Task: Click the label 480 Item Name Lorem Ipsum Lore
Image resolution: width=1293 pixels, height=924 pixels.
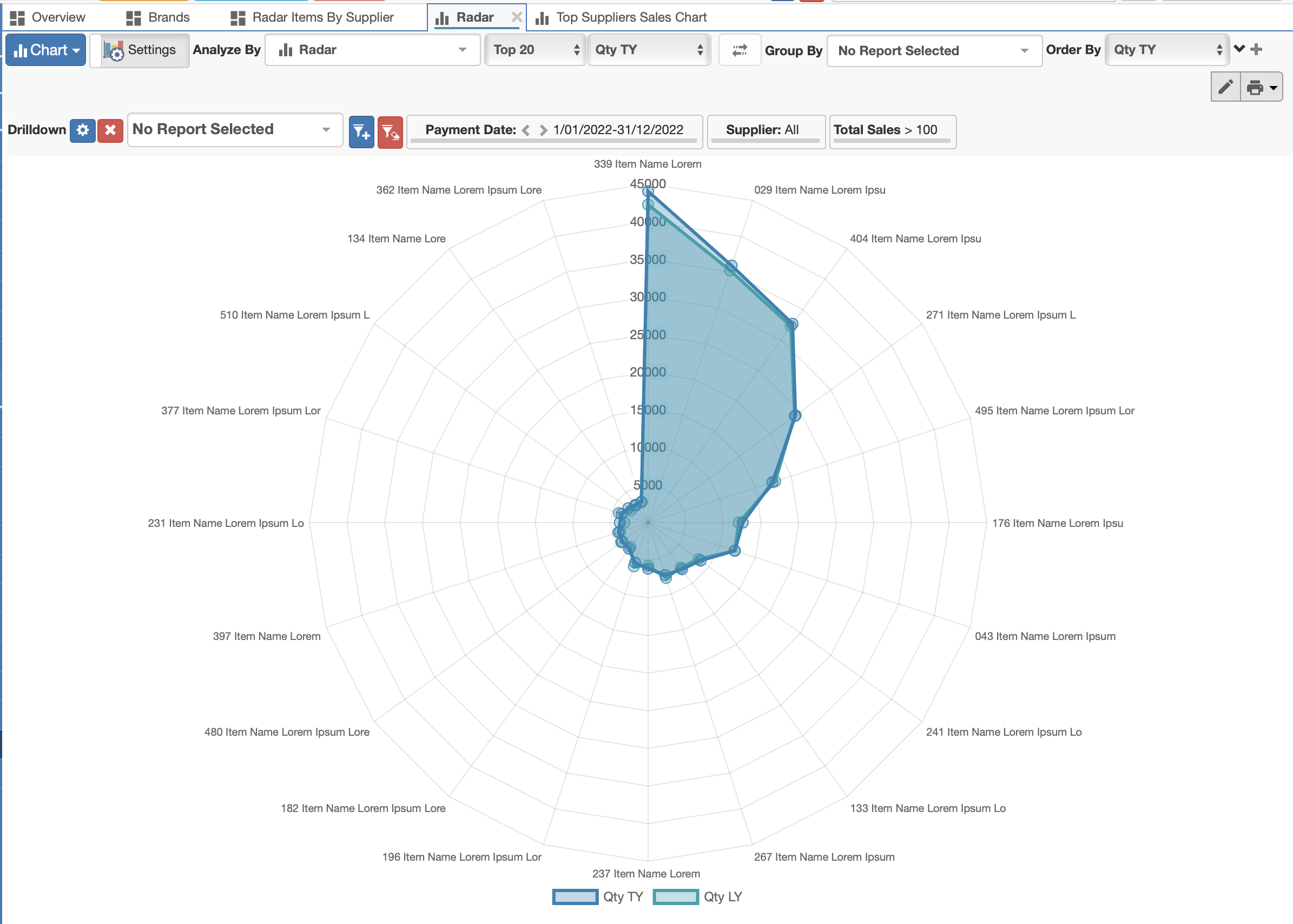Action: pyautogui.click(x=287, y=732)
